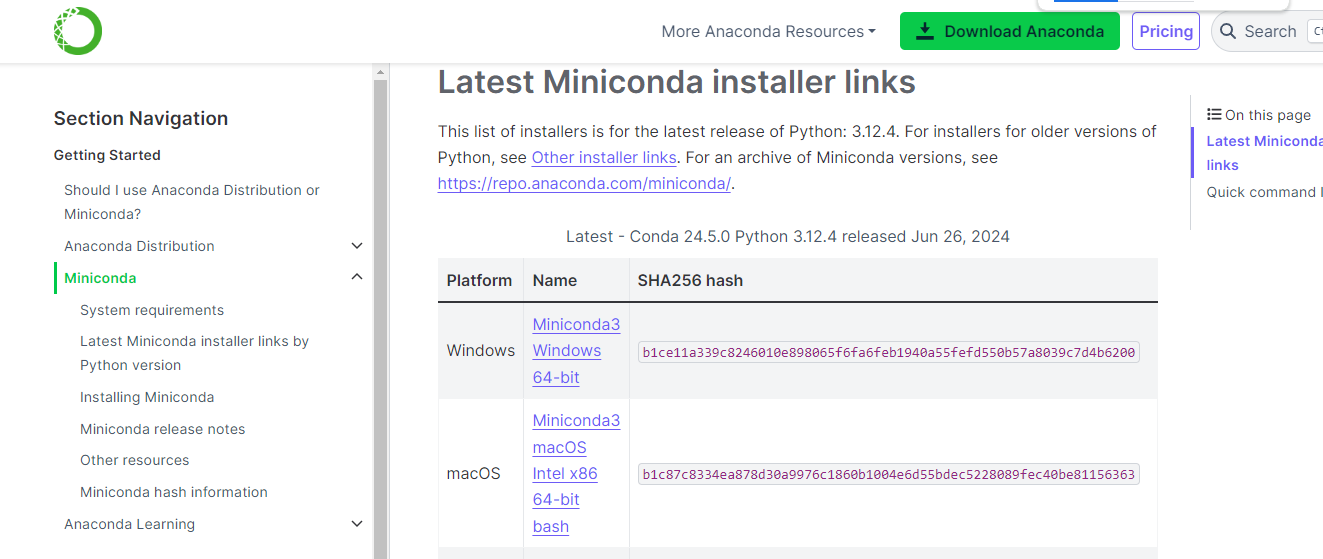Expand the Anaconda Learning section chevron

pyautogui.click(x=357, y=524)
